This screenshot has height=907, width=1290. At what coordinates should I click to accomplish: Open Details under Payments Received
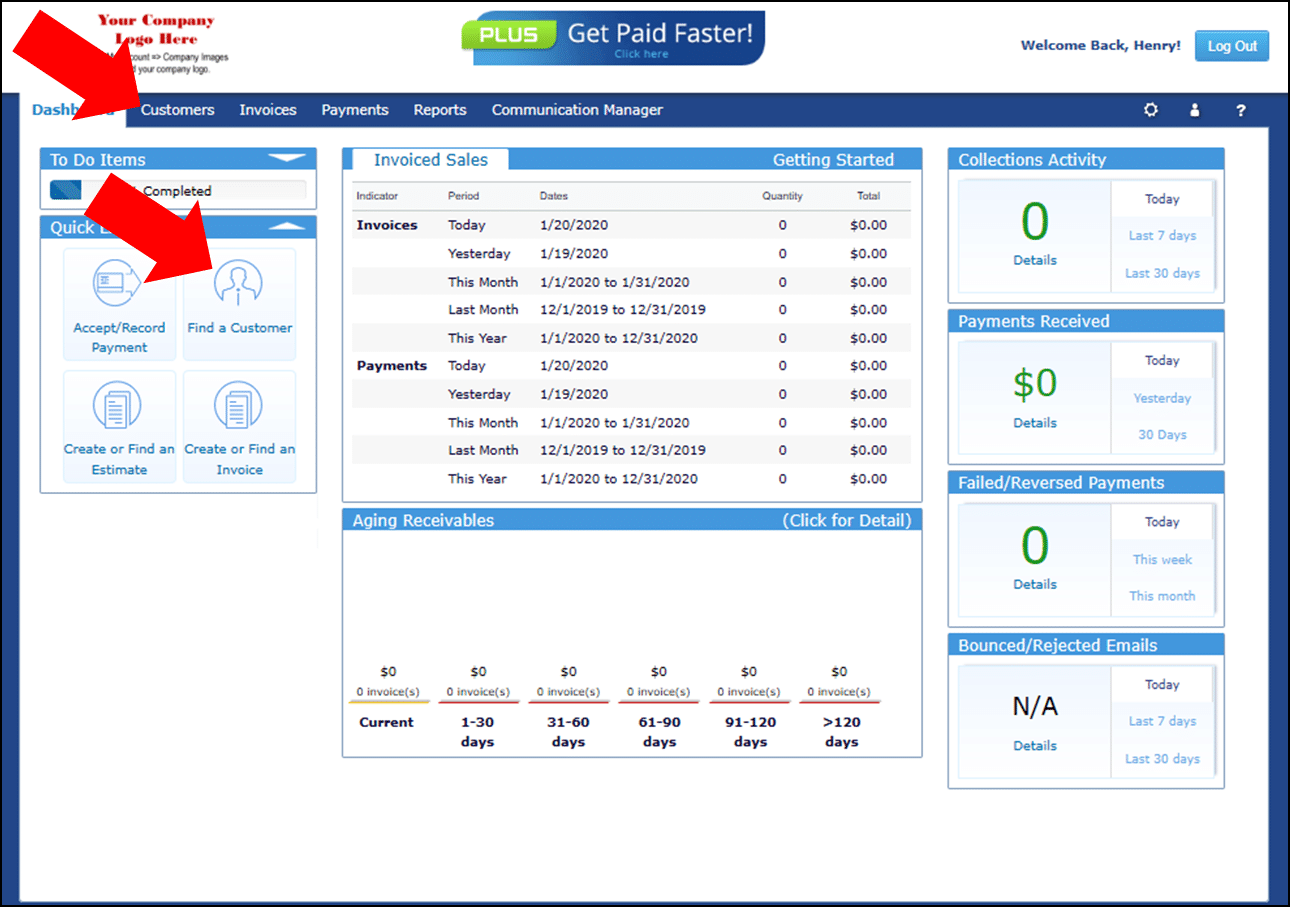1035,423
